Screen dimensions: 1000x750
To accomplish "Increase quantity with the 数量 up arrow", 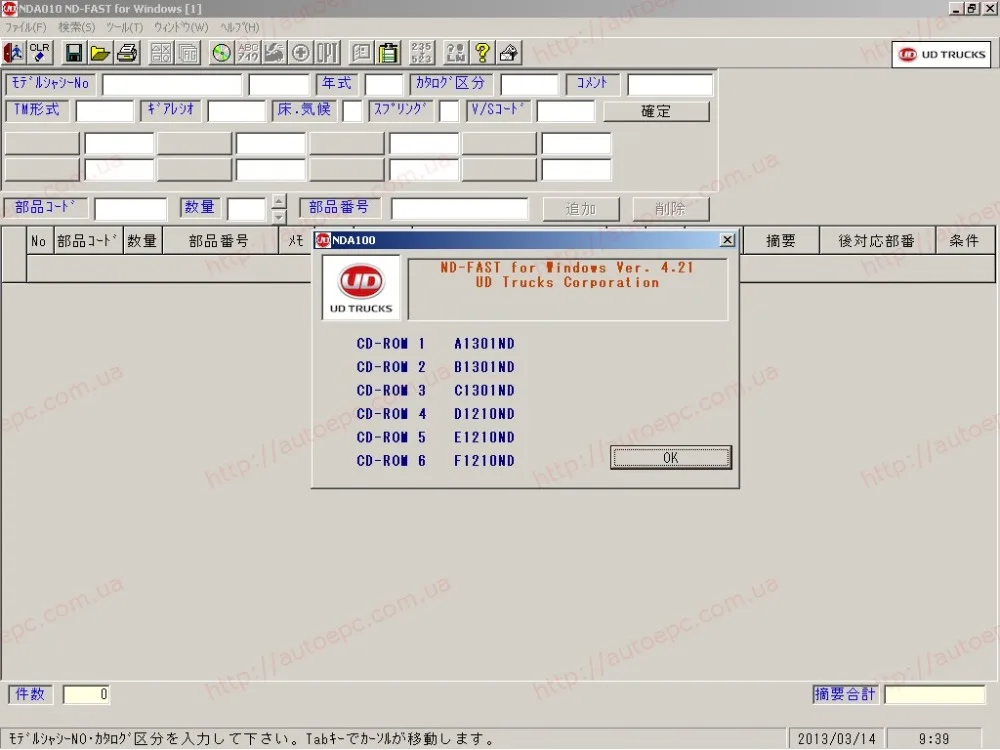I will pyautogui.click(x=279, y=202).
